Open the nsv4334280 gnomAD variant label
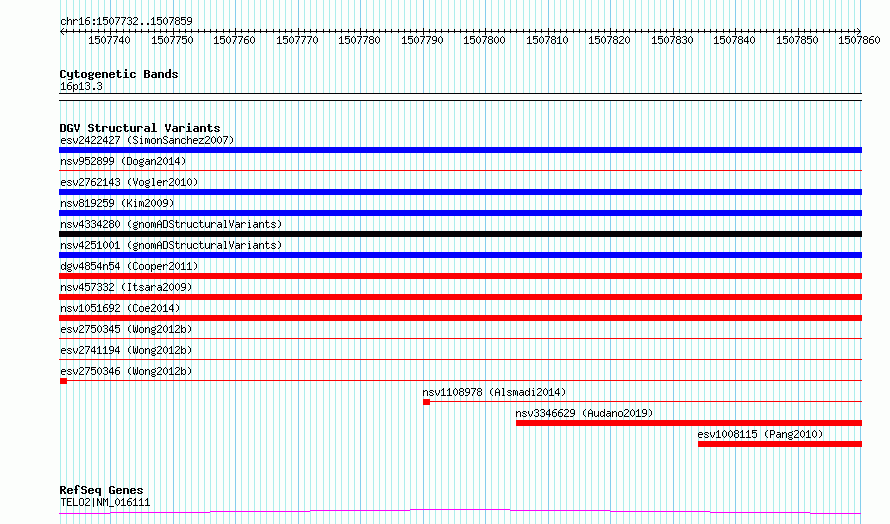This screenshot has width=890, height=524. click(x=171, y=224)
